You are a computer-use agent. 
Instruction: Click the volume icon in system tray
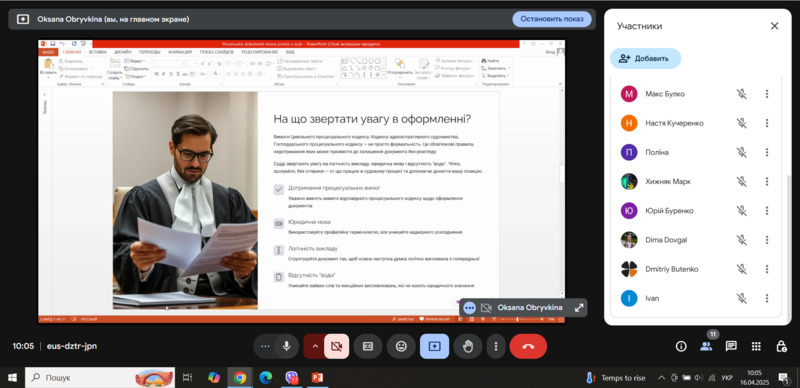(699, 378)
